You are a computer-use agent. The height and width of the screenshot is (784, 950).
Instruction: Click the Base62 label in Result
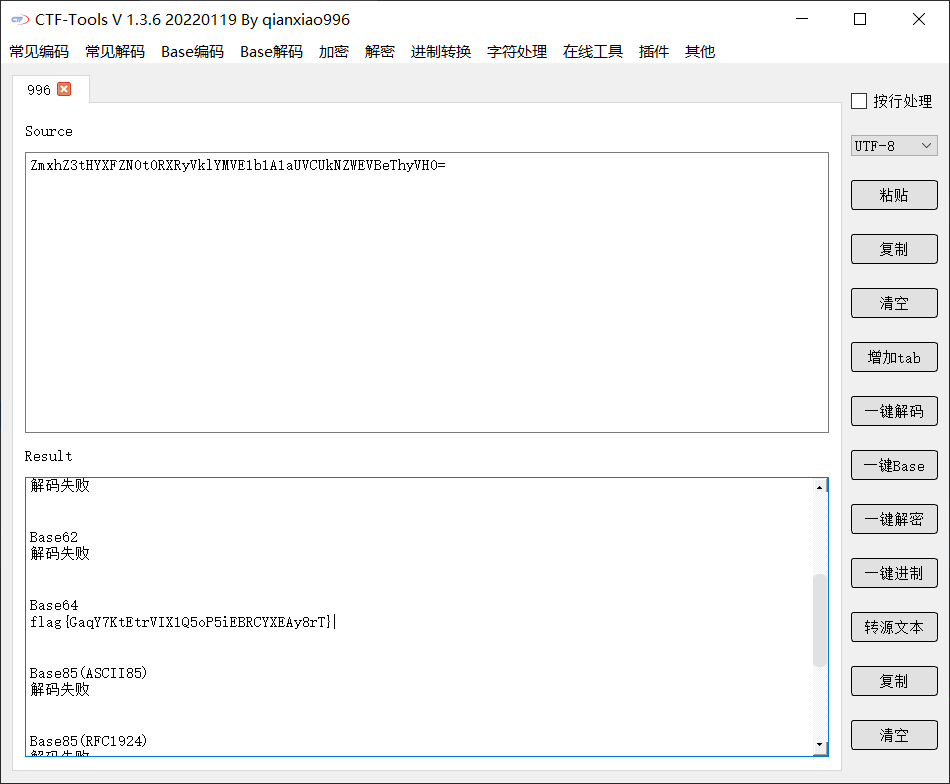click(x=54, y=537)
